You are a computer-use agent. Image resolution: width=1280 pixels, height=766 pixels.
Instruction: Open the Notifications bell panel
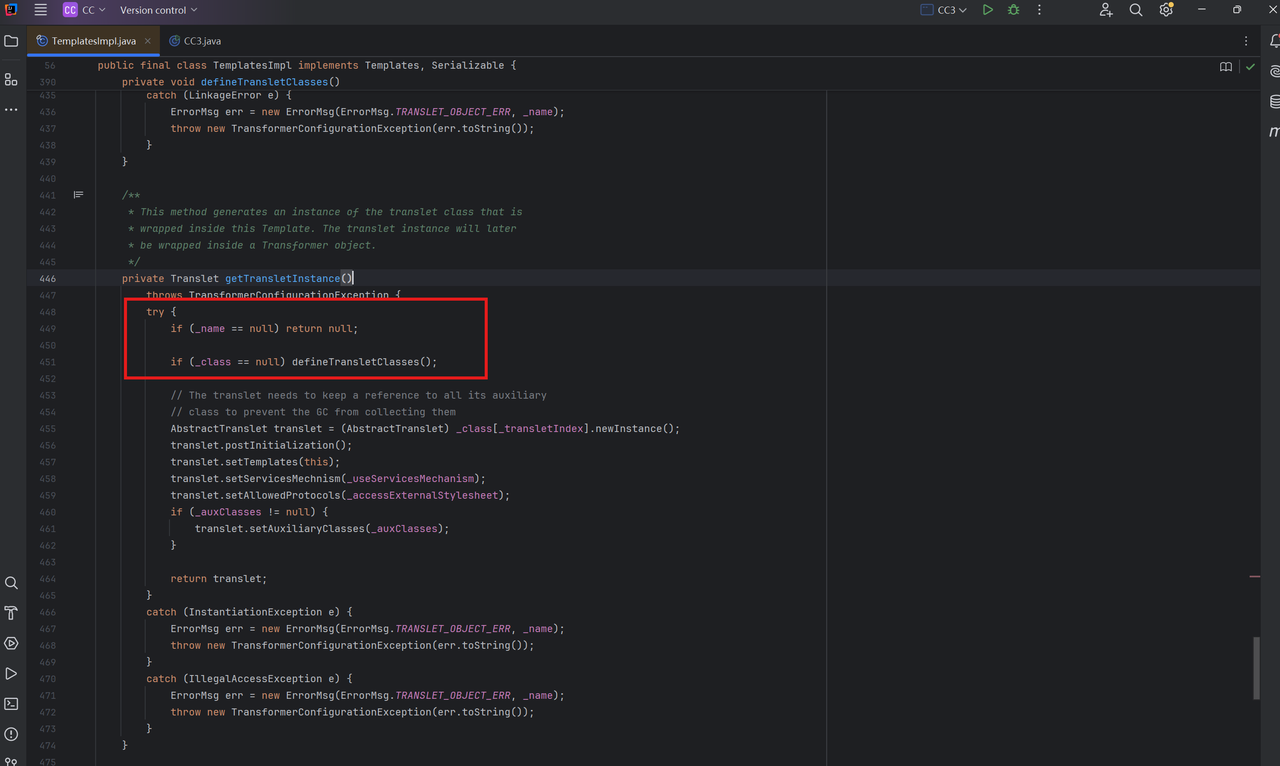click(x=1275, y=41)
